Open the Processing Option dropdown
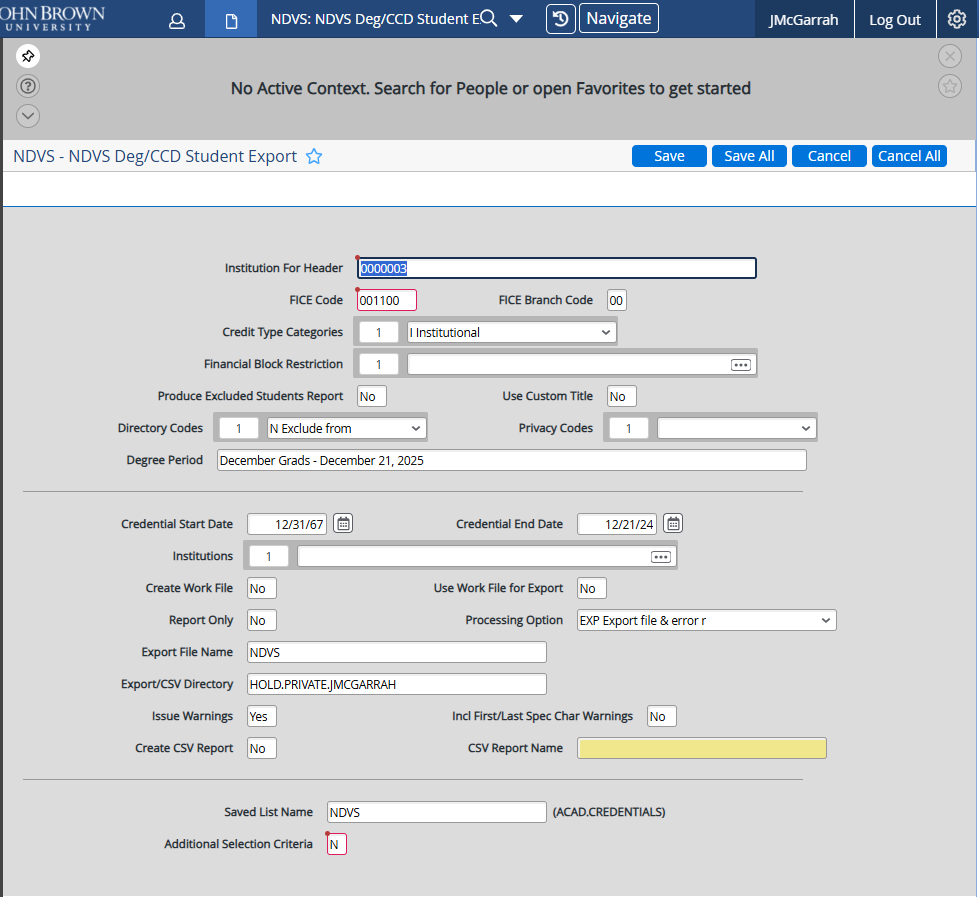Viewport: 979px width, 897px height. pyautogui.click(x=706, y=620)
